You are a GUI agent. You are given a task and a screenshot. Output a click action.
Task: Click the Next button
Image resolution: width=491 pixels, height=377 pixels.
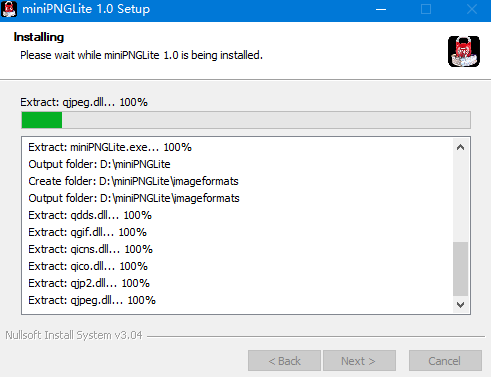tap(359, 361)
